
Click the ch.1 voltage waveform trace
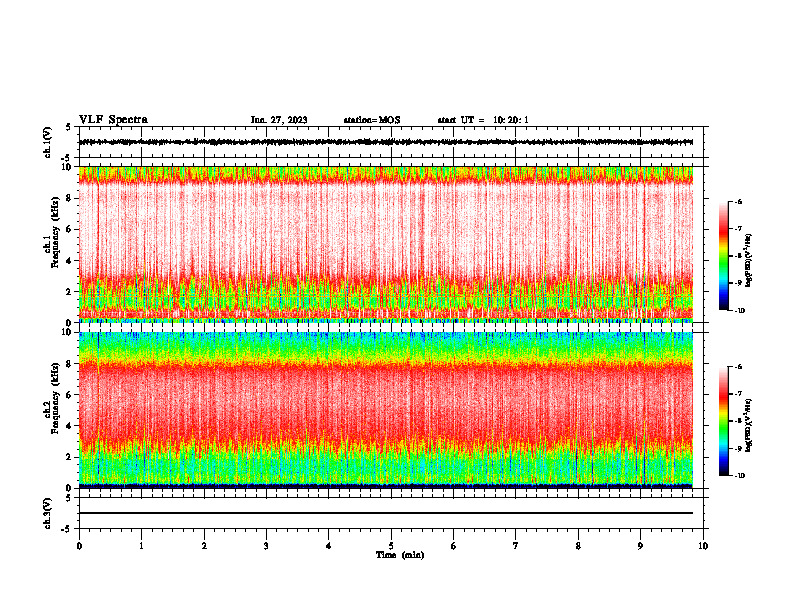[386, 142]
